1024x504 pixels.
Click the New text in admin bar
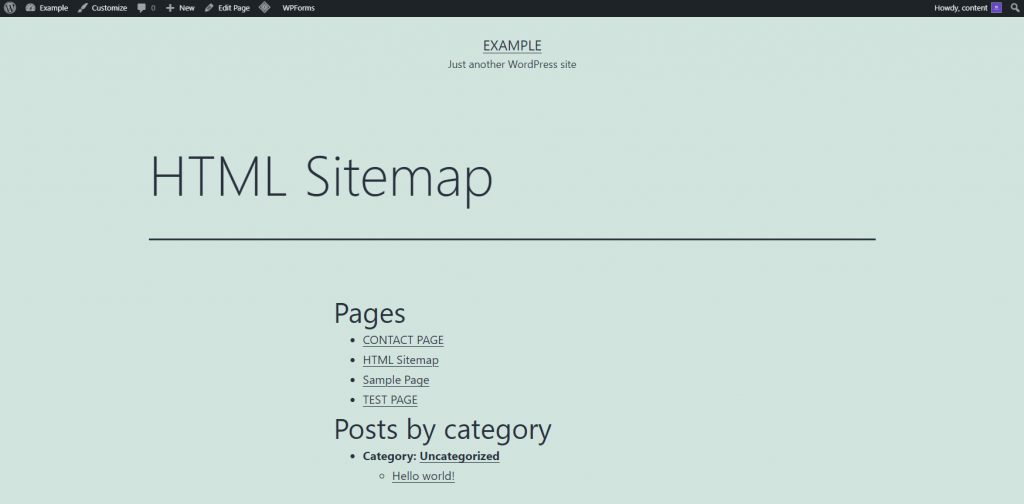click(x=187, y=8)
